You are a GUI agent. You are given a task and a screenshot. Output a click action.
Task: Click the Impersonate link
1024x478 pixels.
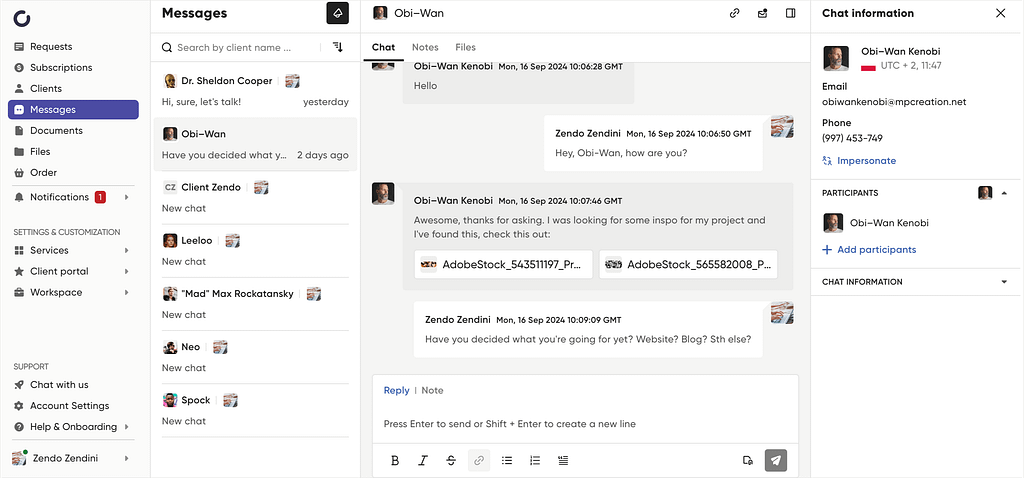pos(859,161)
